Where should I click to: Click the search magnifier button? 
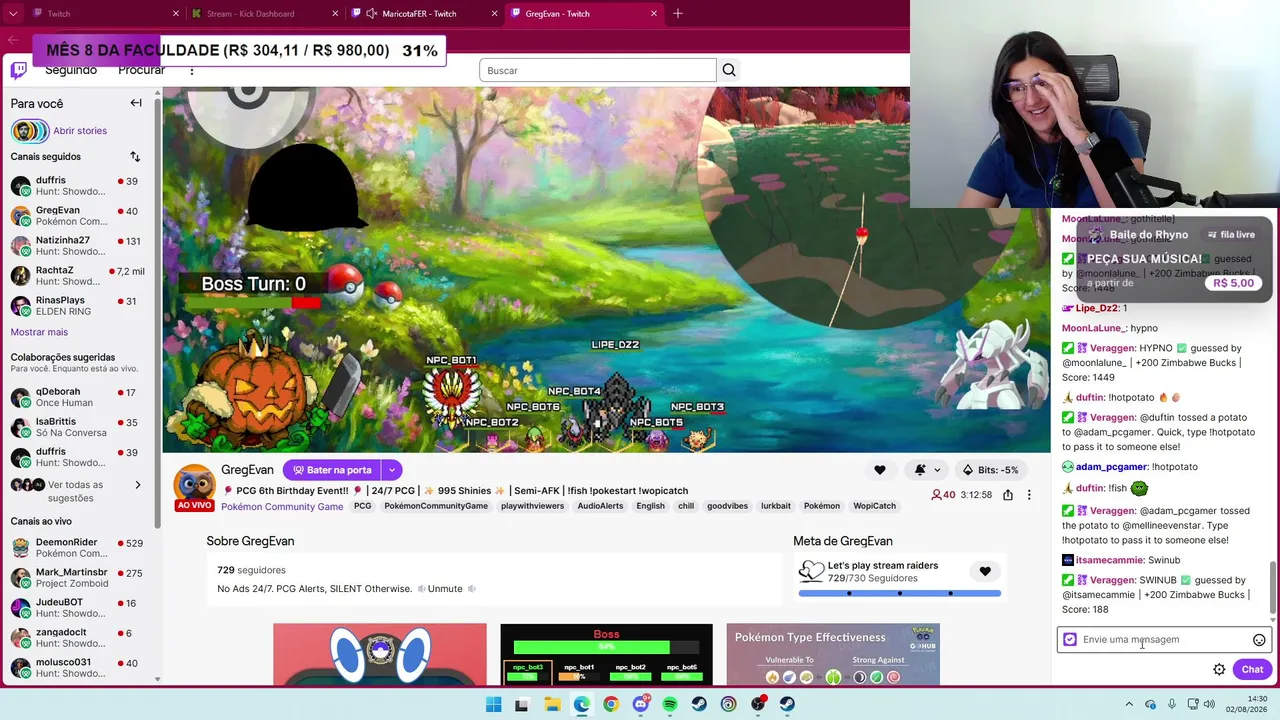[x=729, y=70]
